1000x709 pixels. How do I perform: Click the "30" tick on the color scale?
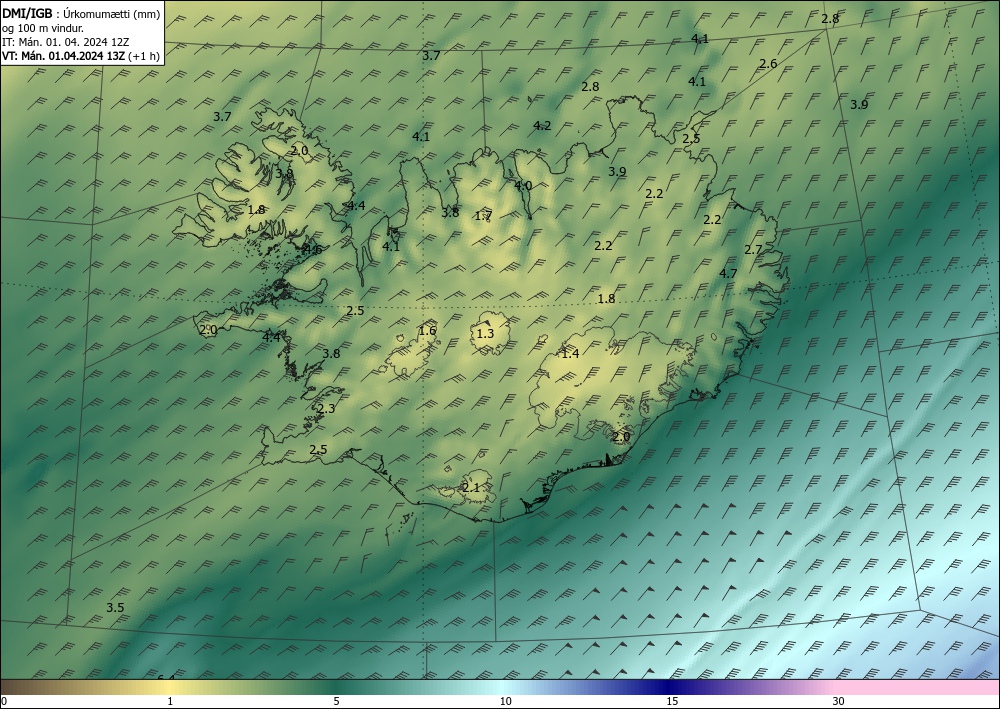click(x=839, y=701)
